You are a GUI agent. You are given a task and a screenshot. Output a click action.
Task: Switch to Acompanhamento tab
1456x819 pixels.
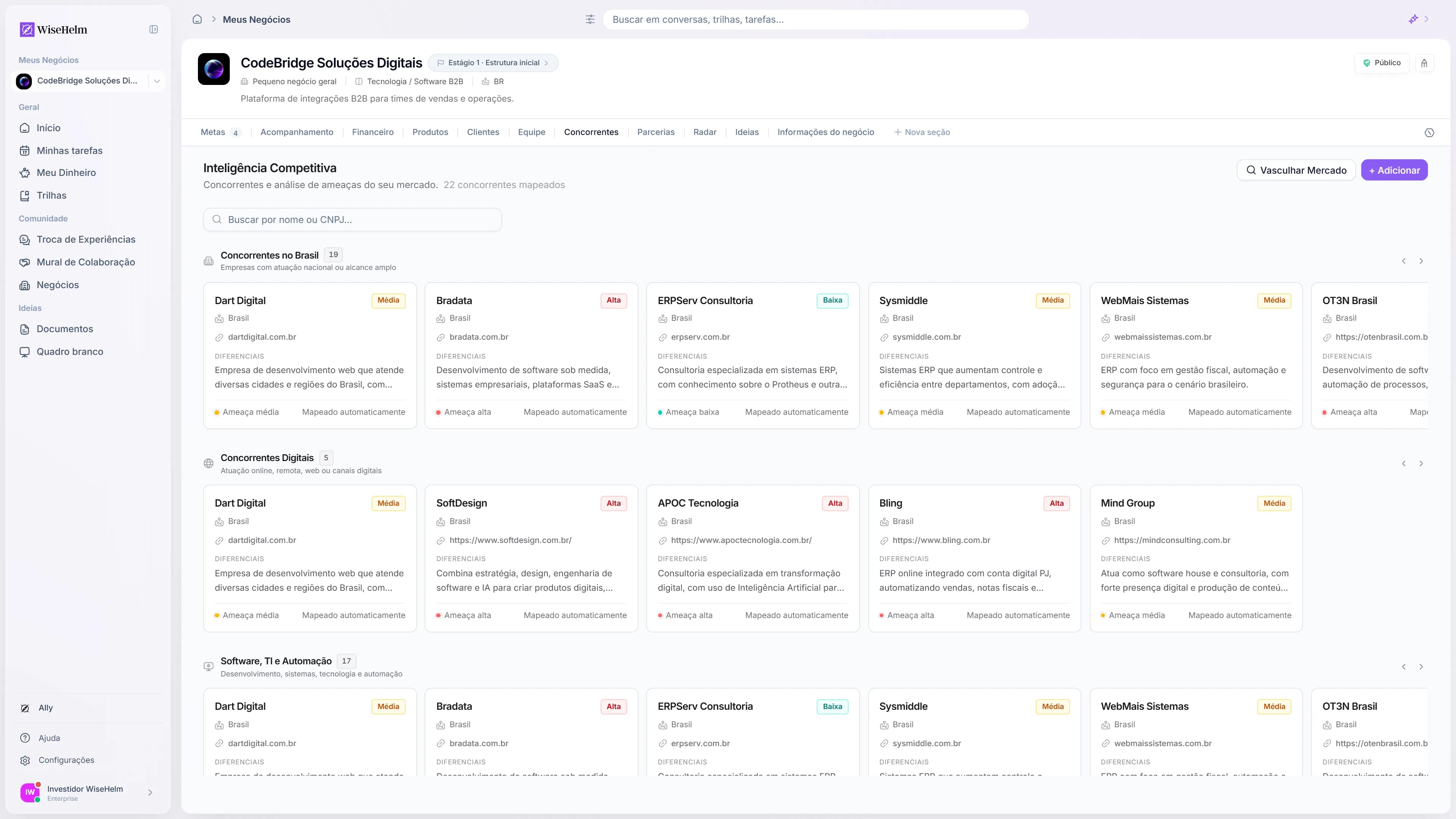coord(297,132)
